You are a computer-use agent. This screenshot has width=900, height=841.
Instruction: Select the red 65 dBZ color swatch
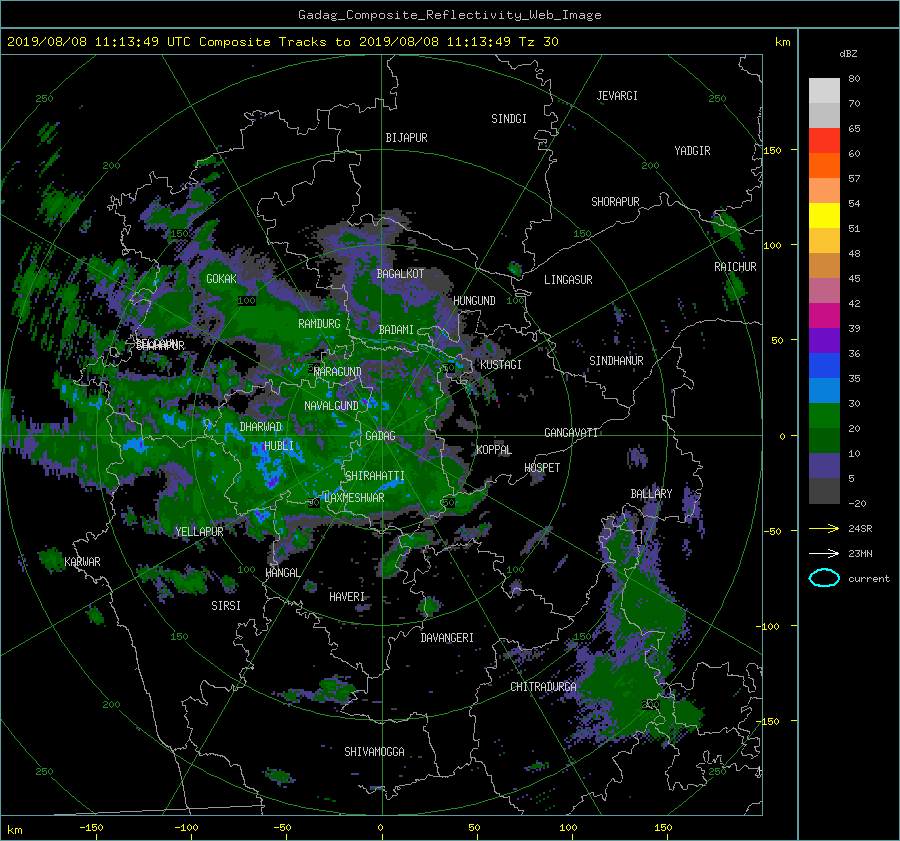pos(824,140)
